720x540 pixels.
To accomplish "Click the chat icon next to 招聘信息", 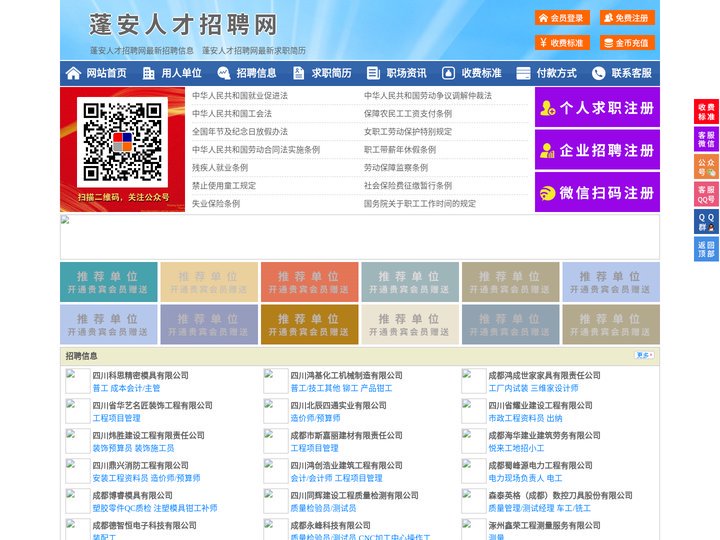I will click(224, 73).
